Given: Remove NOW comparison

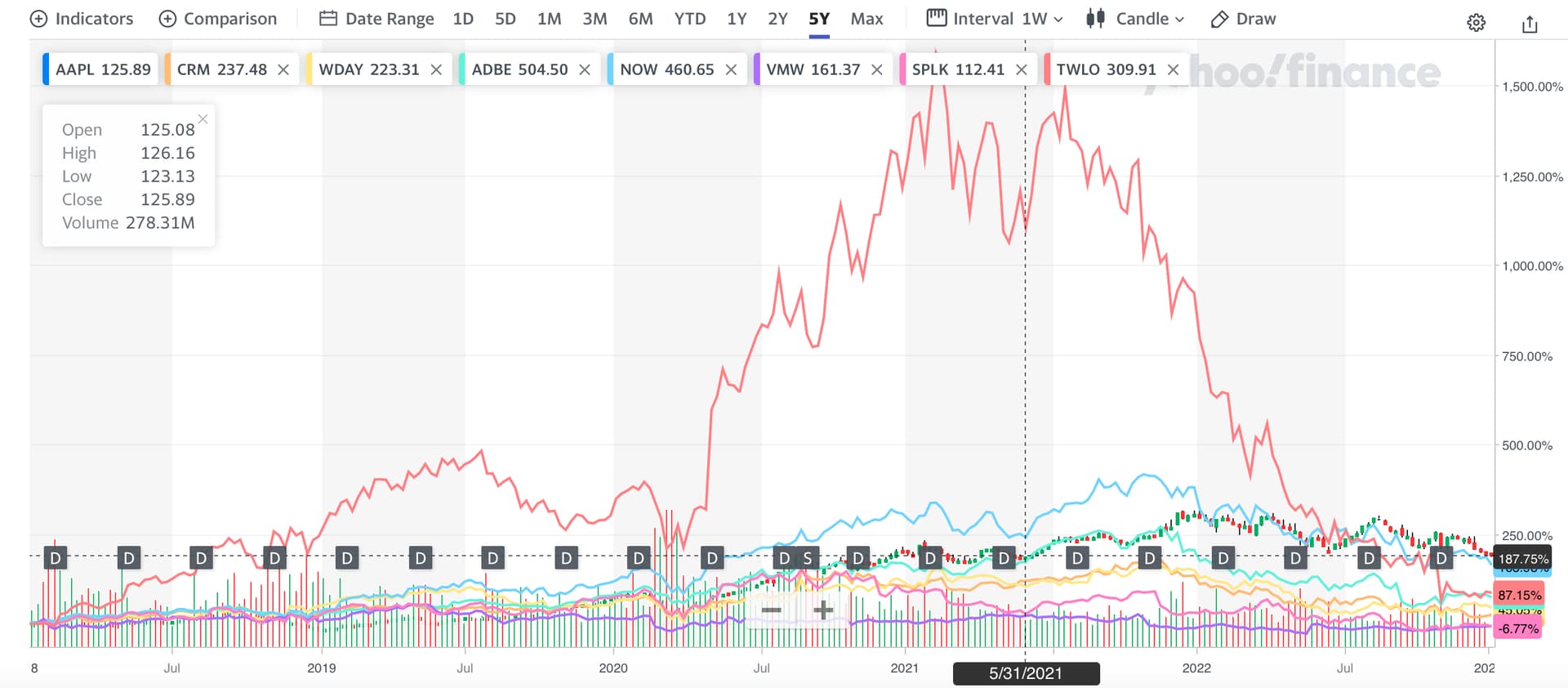Looking at the screenshot, I should 731,69.
